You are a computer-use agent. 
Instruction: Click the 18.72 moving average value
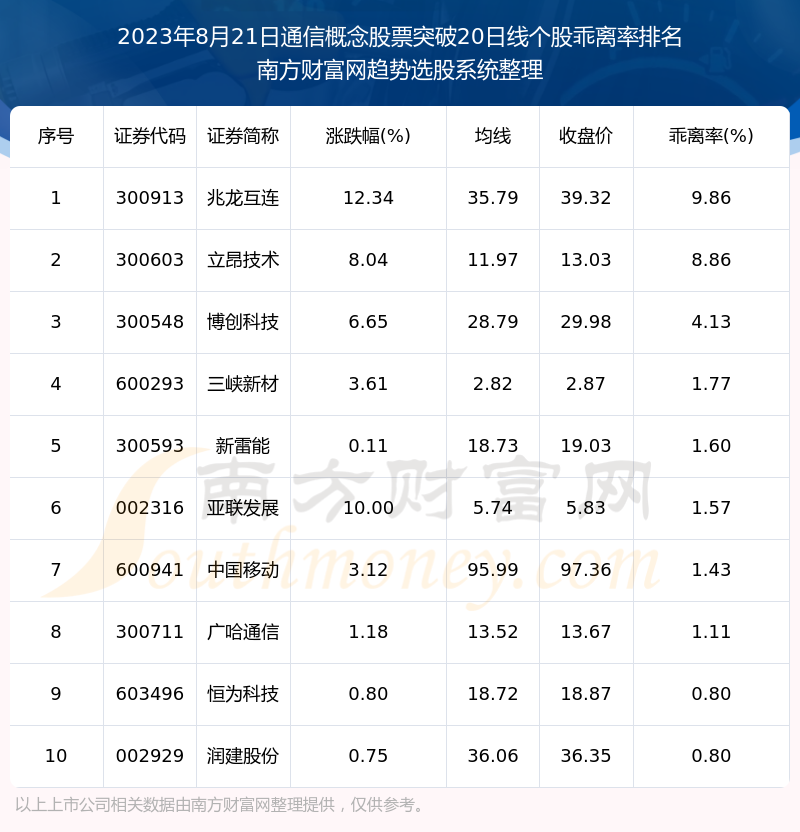(x=493, y=695)
